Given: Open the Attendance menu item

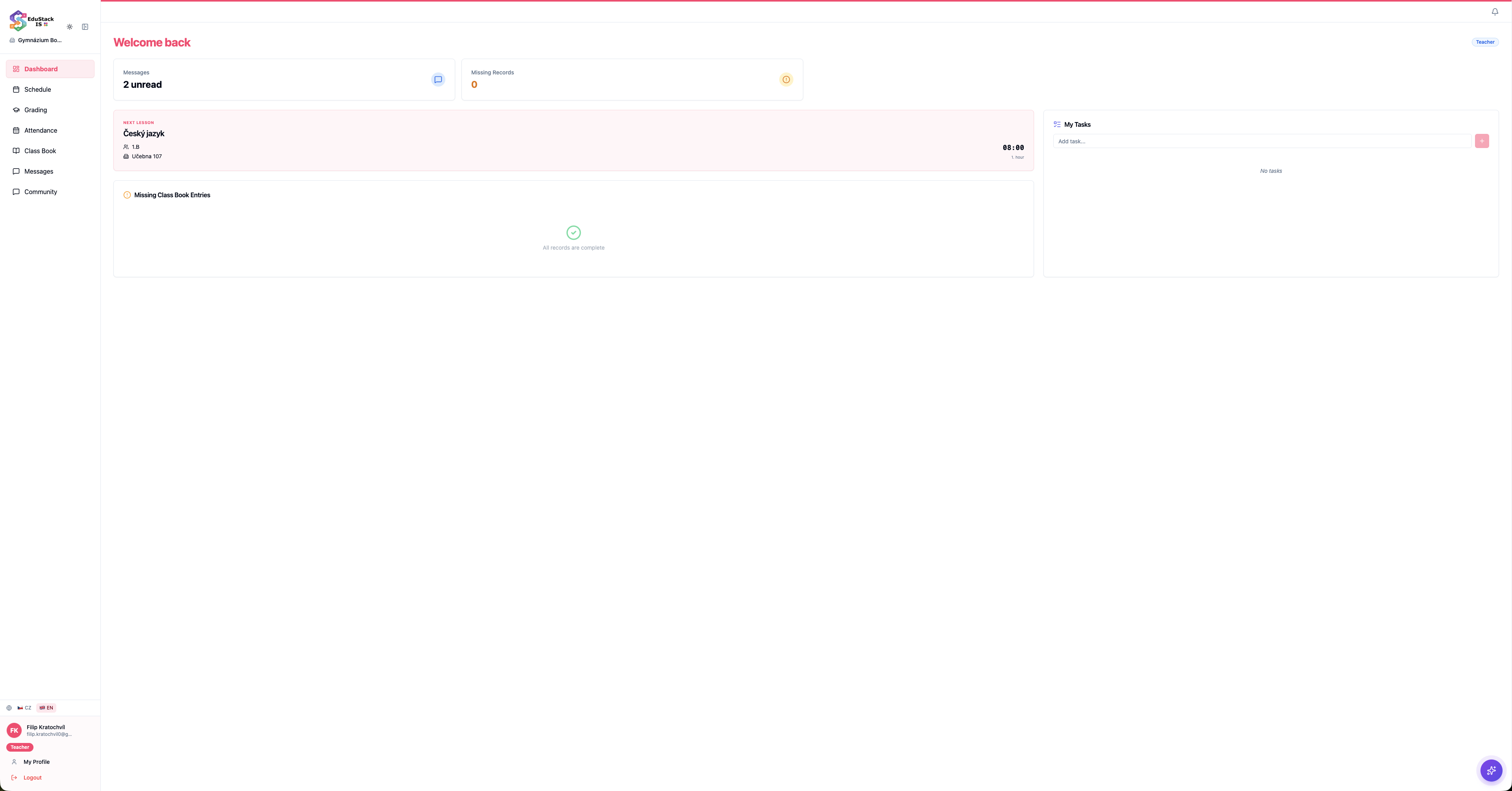Looking at the screenshot, I should (x=50, y=130).
